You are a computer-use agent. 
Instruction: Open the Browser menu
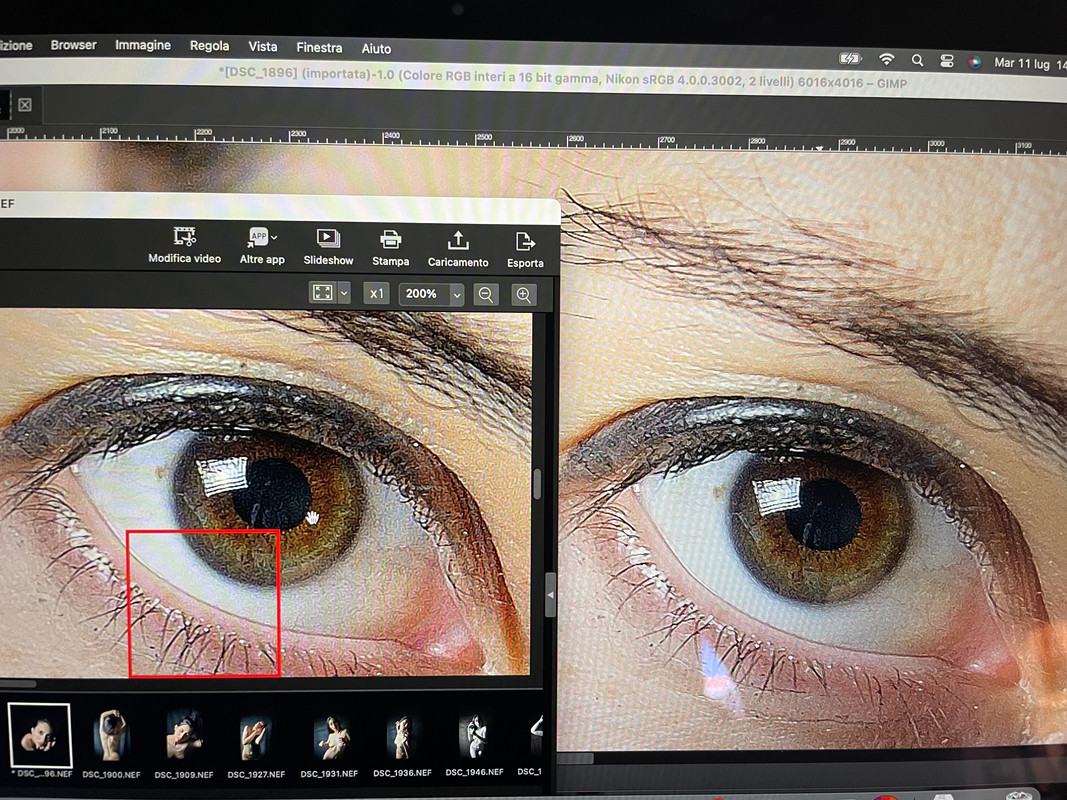[73, 45]
